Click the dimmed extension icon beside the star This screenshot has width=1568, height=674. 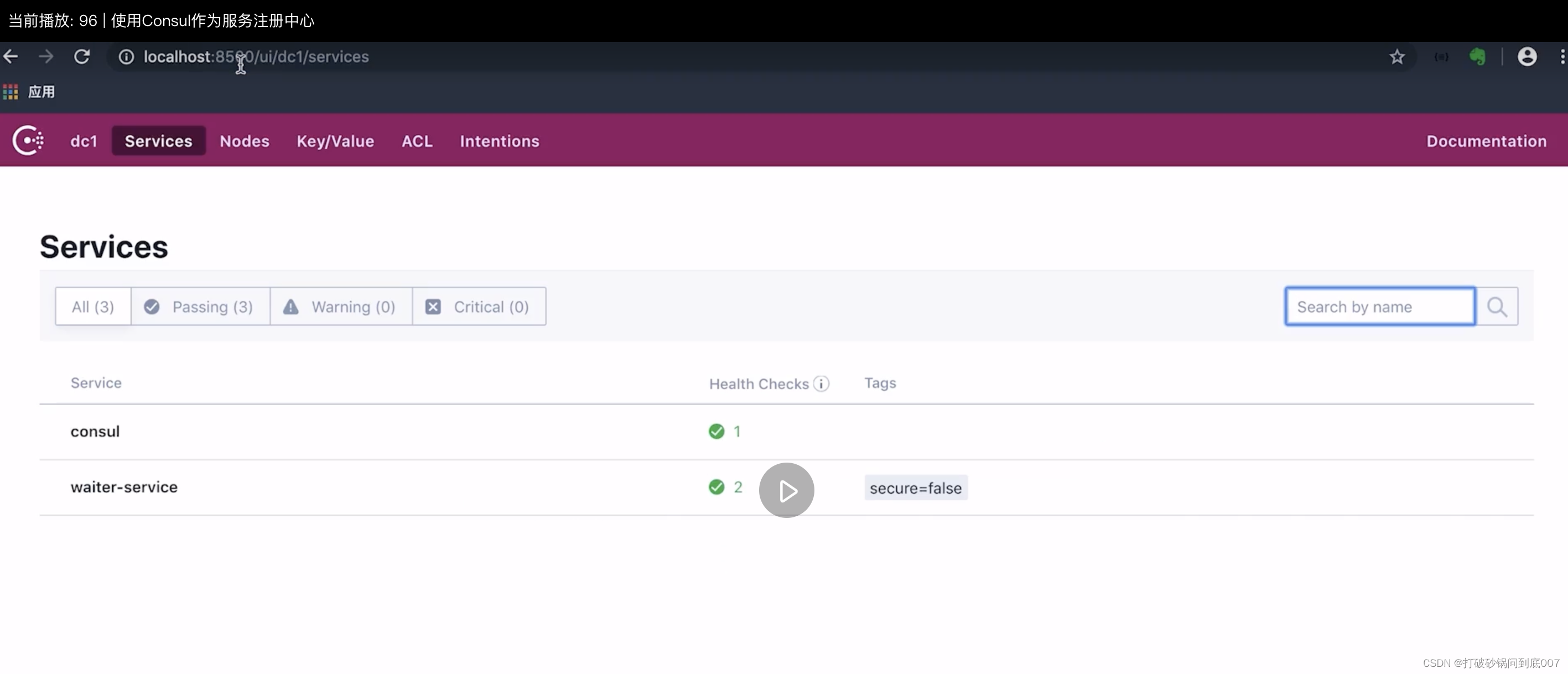(x=1441, y=56)
